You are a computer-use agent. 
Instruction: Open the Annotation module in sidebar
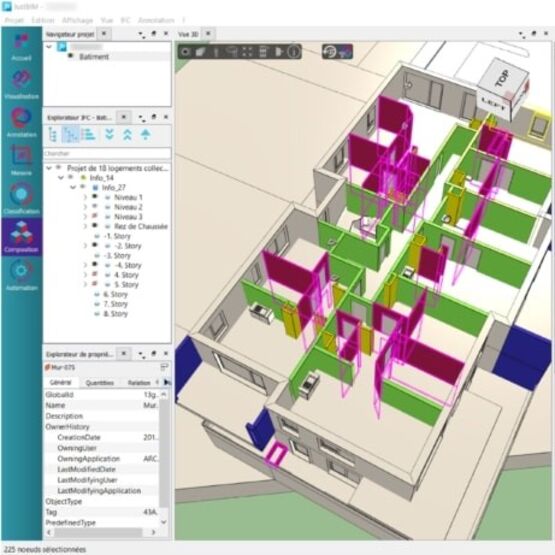[21, 122]
